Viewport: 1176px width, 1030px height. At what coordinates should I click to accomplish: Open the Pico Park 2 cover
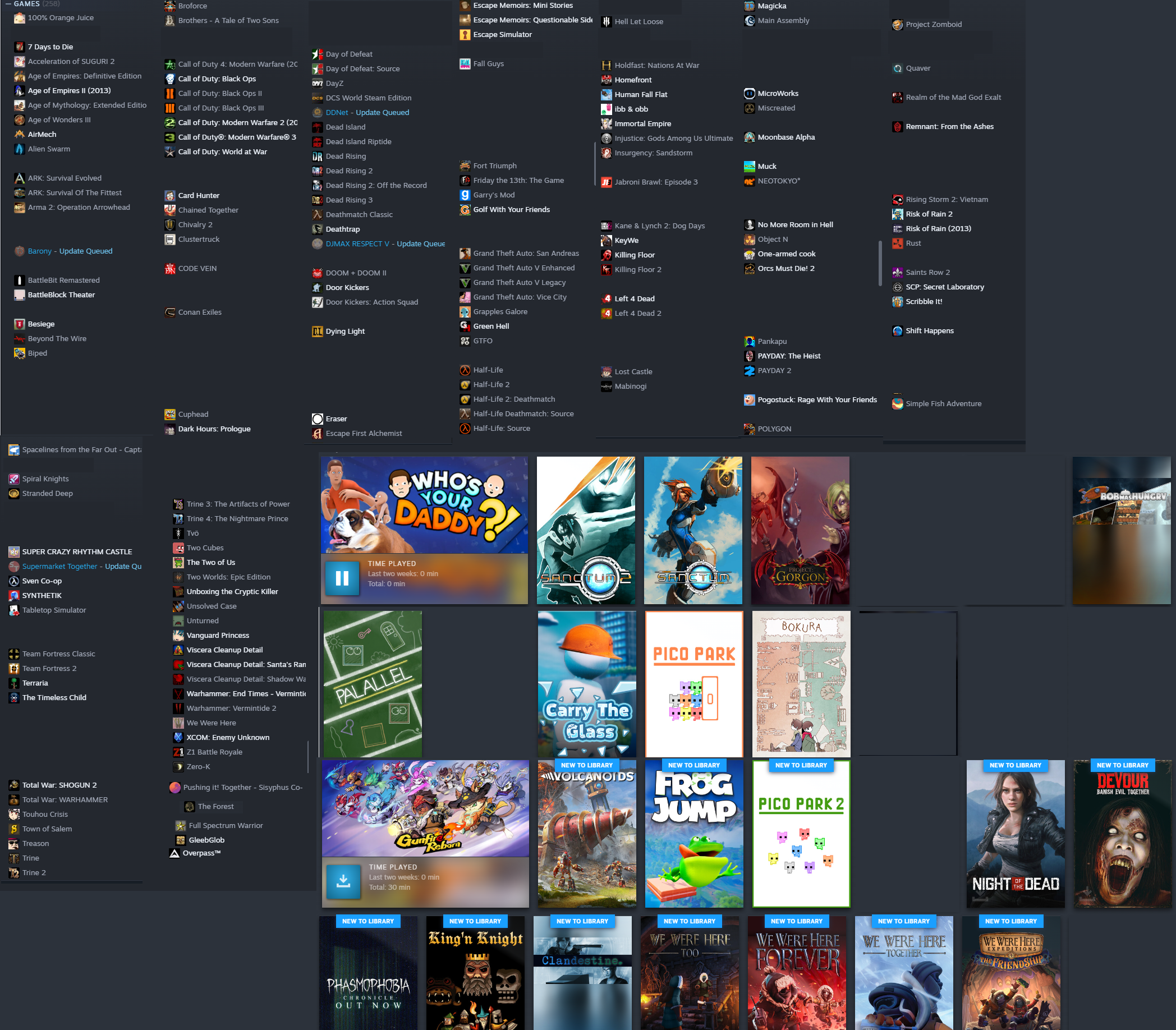pyautogui.click(x=801, y=834)
